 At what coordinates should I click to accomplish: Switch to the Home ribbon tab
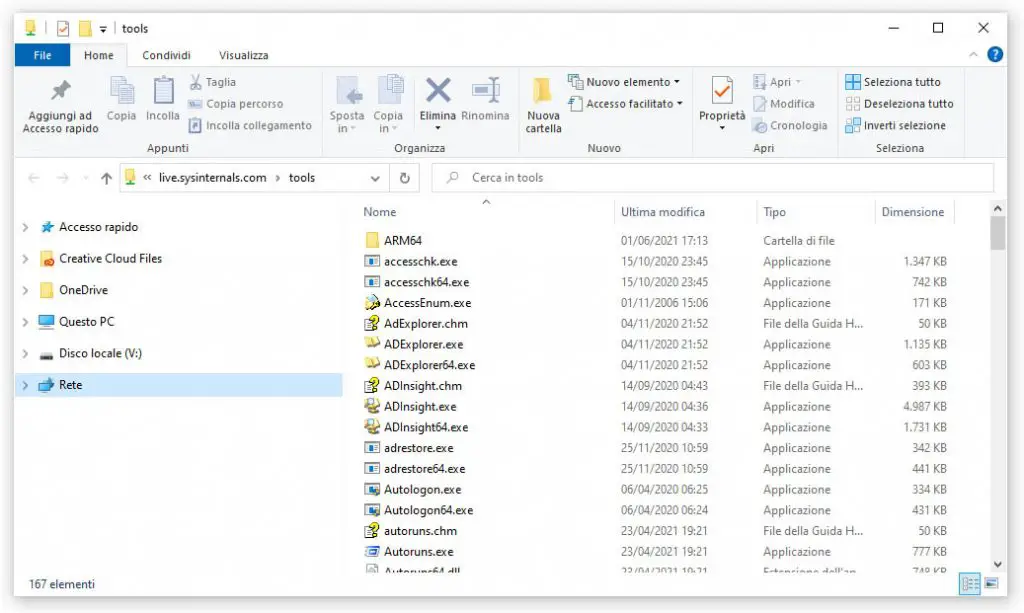(x=99, y=55)
